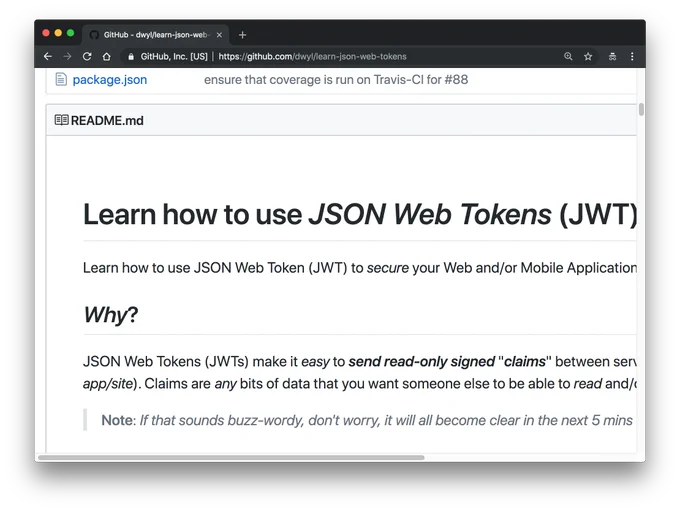
Task: Open the browser home page icon
Action: coord(106,56)
